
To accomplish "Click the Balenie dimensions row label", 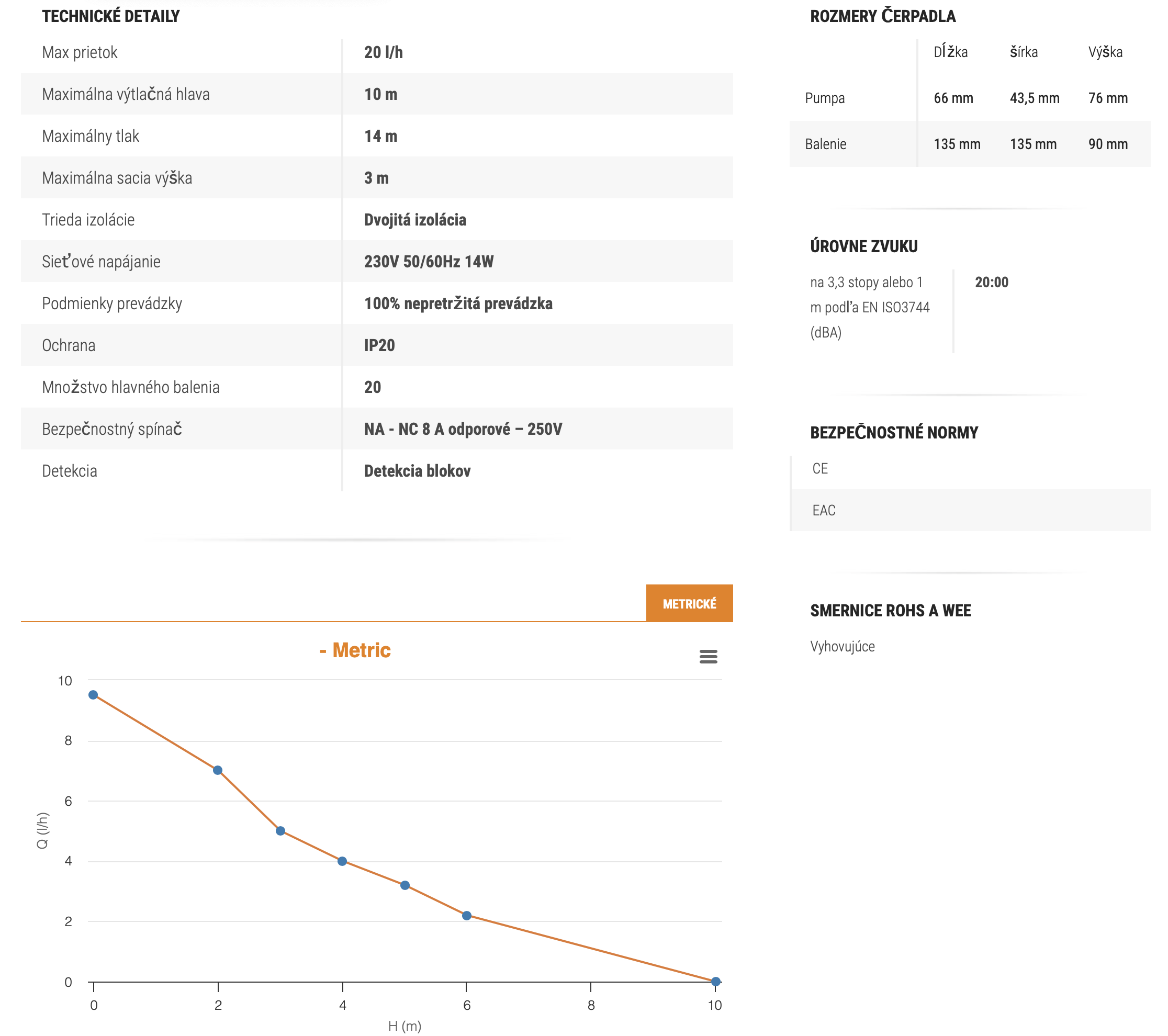I will click(825, 144).
